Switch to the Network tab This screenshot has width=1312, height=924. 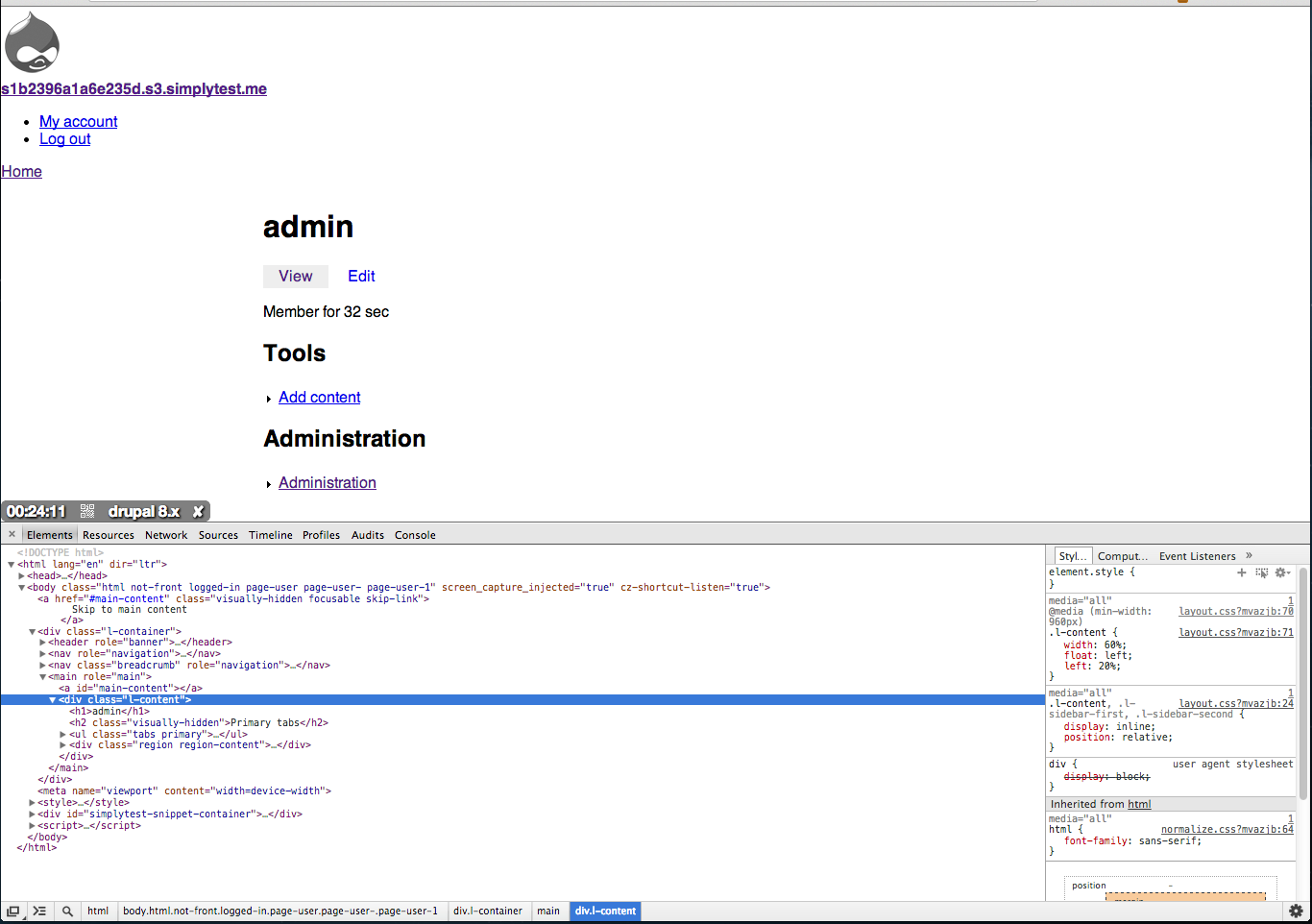[x=166, y=535]
